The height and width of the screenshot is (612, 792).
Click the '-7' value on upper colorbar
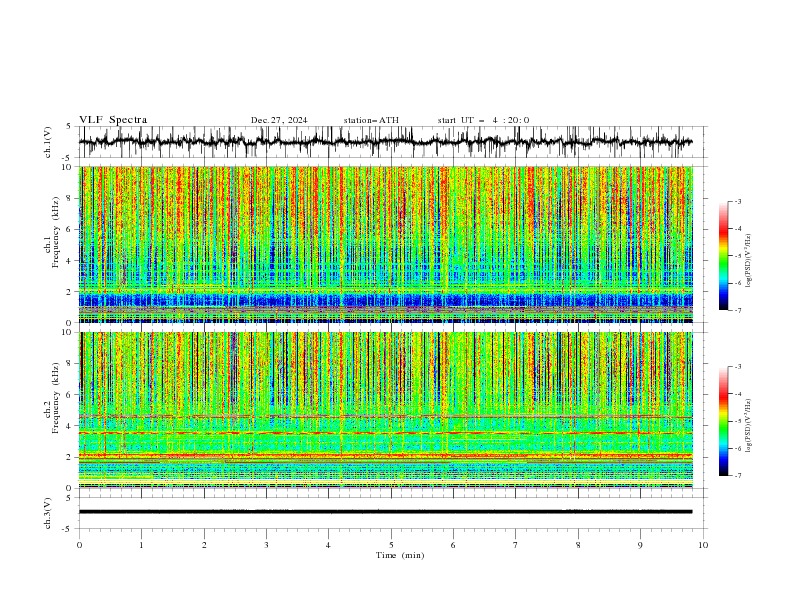[738, 310]
